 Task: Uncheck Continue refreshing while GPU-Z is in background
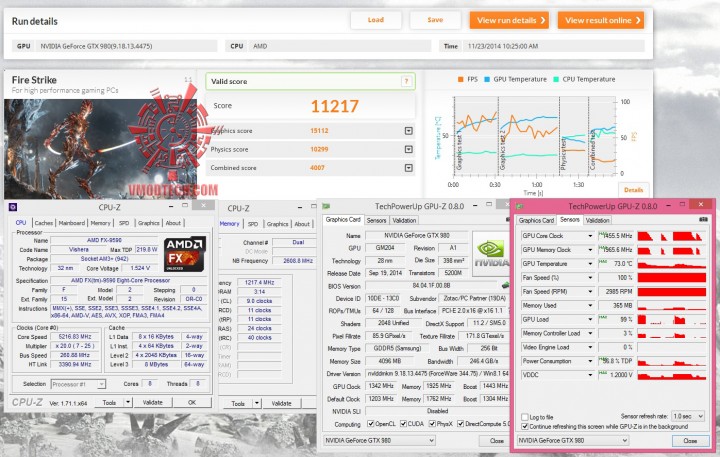click(525, 427)
